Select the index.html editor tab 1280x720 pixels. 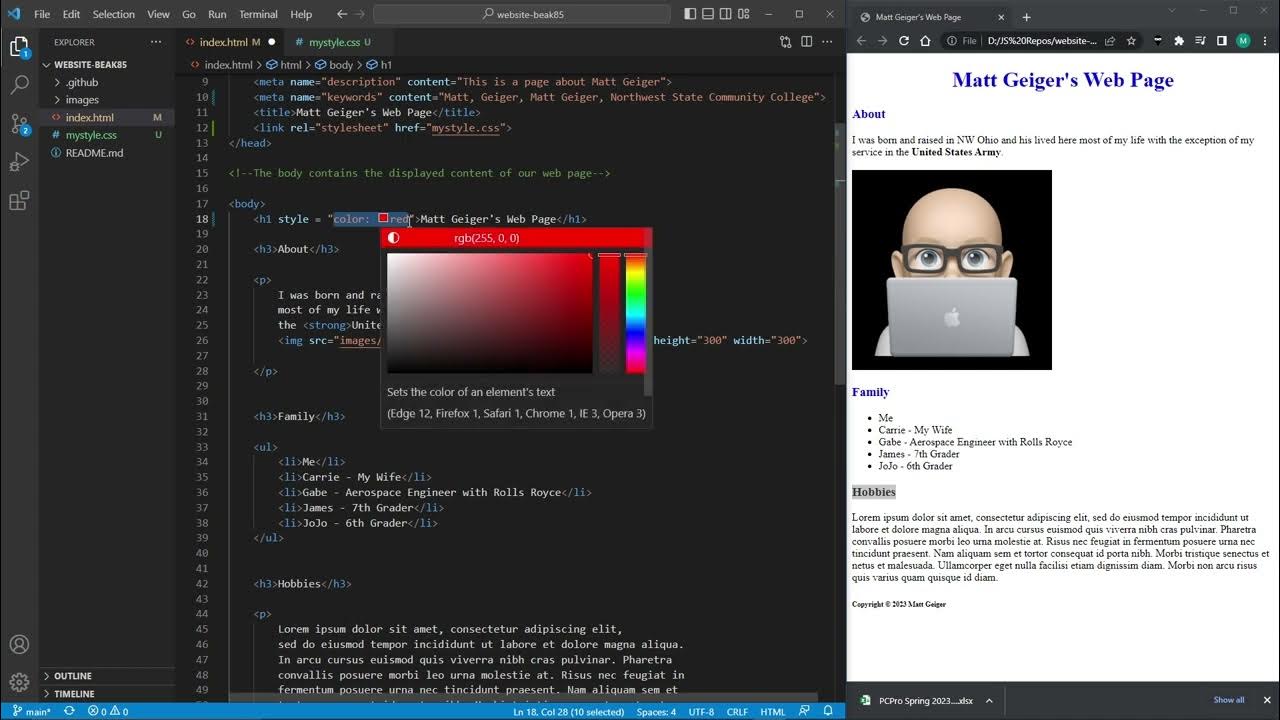click(x=229, y=42)
